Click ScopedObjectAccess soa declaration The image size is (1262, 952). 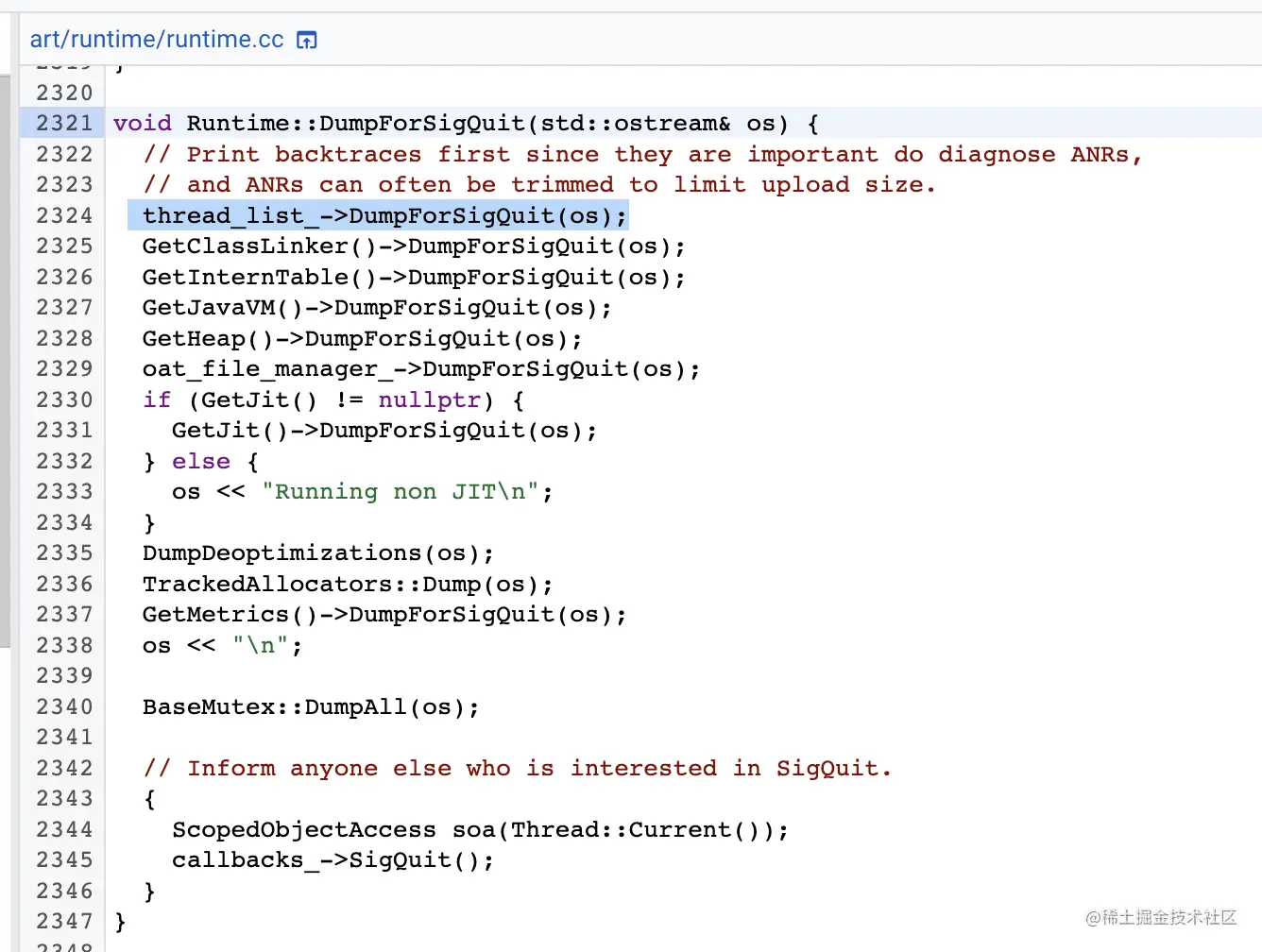pyautogui.click(x=480, y=829)
